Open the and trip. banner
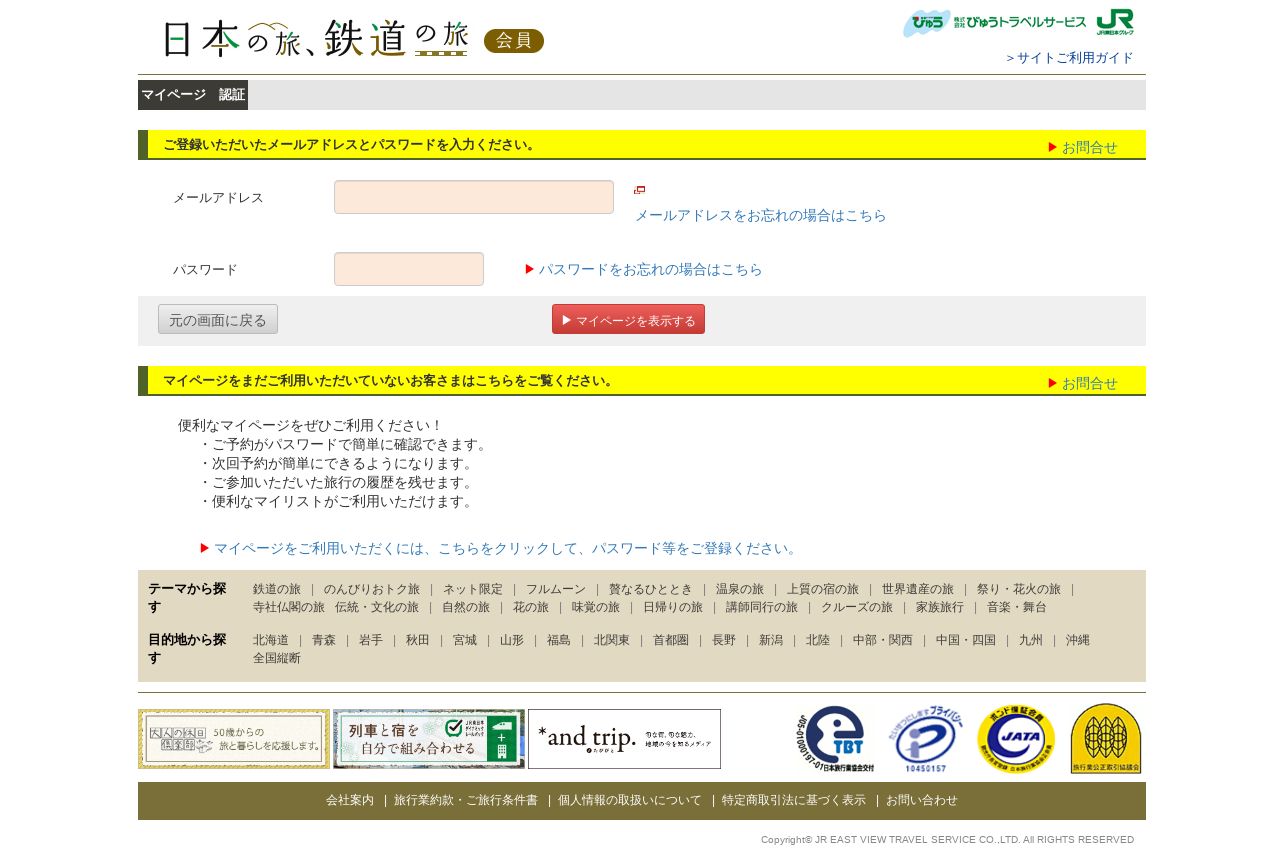This screenshot has width=1284, height=860. coord(624,739)
